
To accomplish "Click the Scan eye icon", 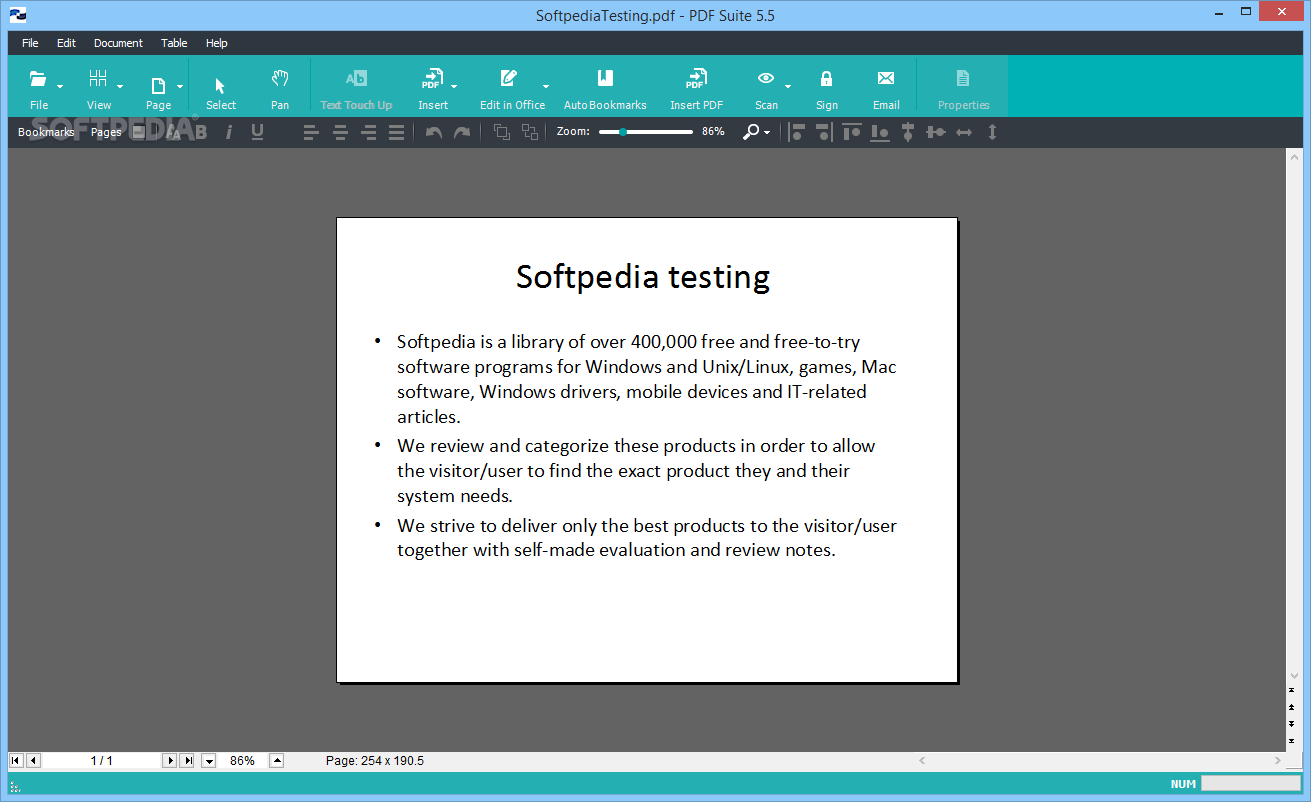I will [x=766, y=78].
